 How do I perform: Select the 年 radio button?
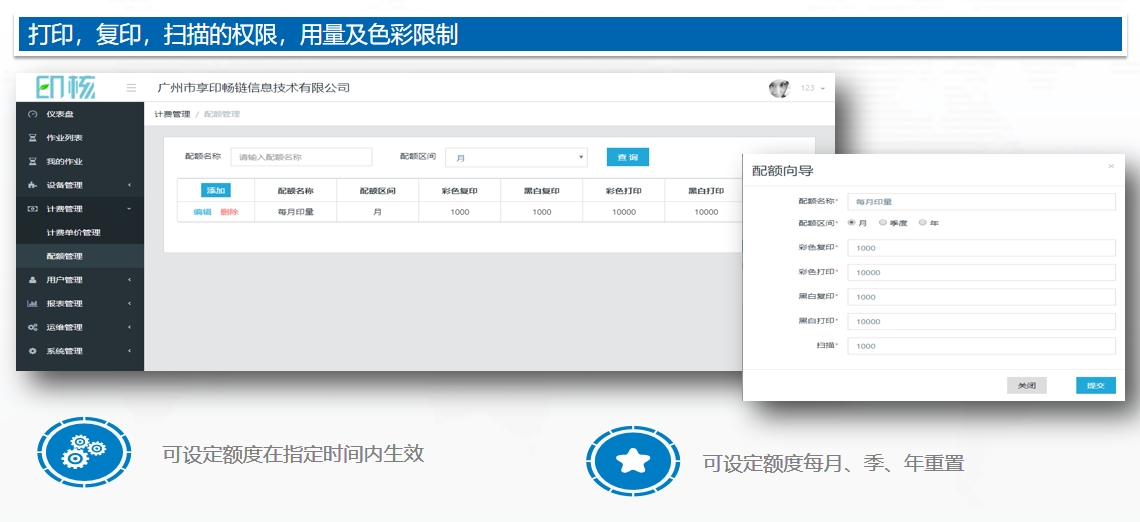(x=922, y=223)
